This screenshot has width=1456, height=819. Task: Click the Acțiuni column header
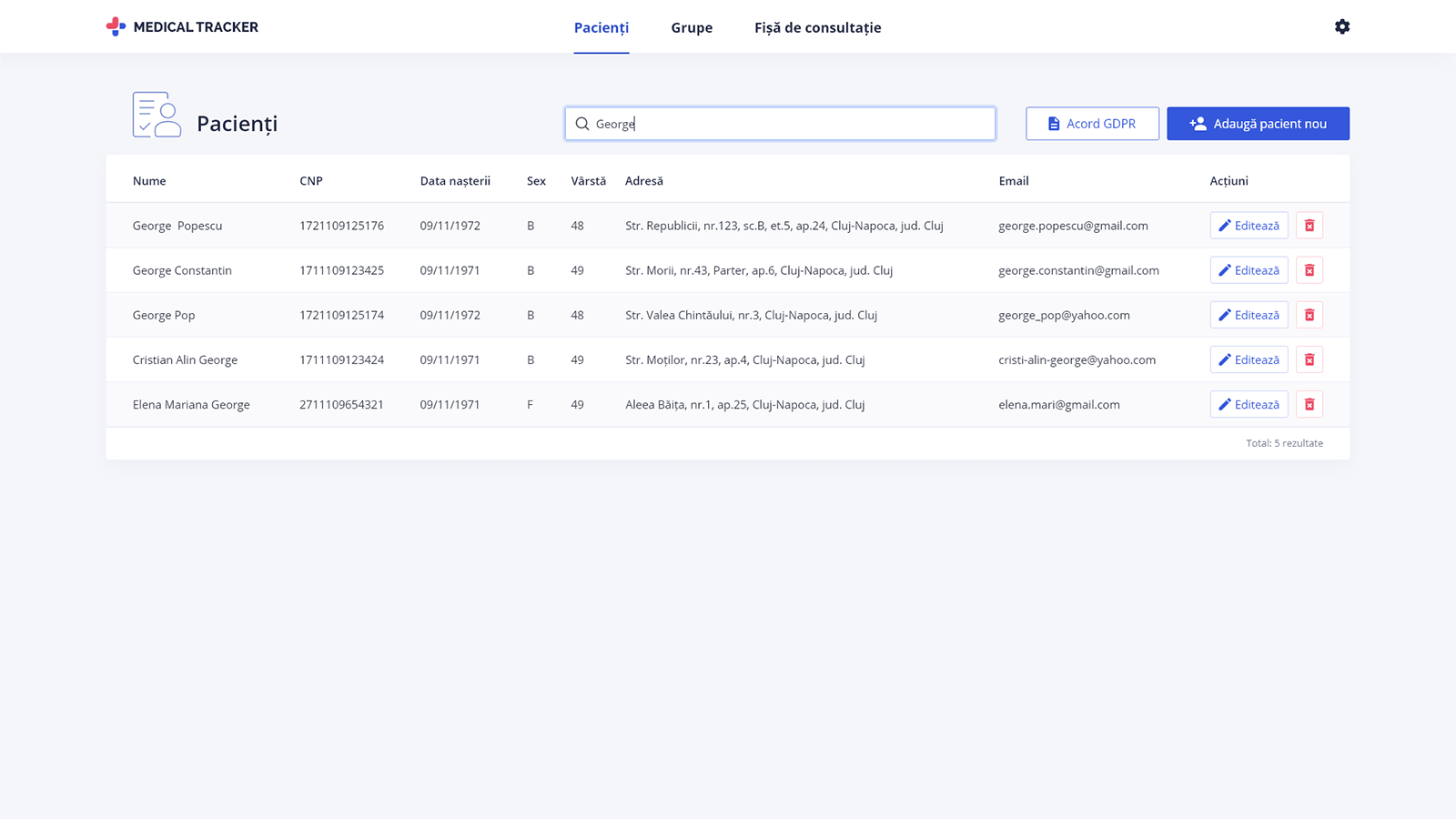point(1228,181)
